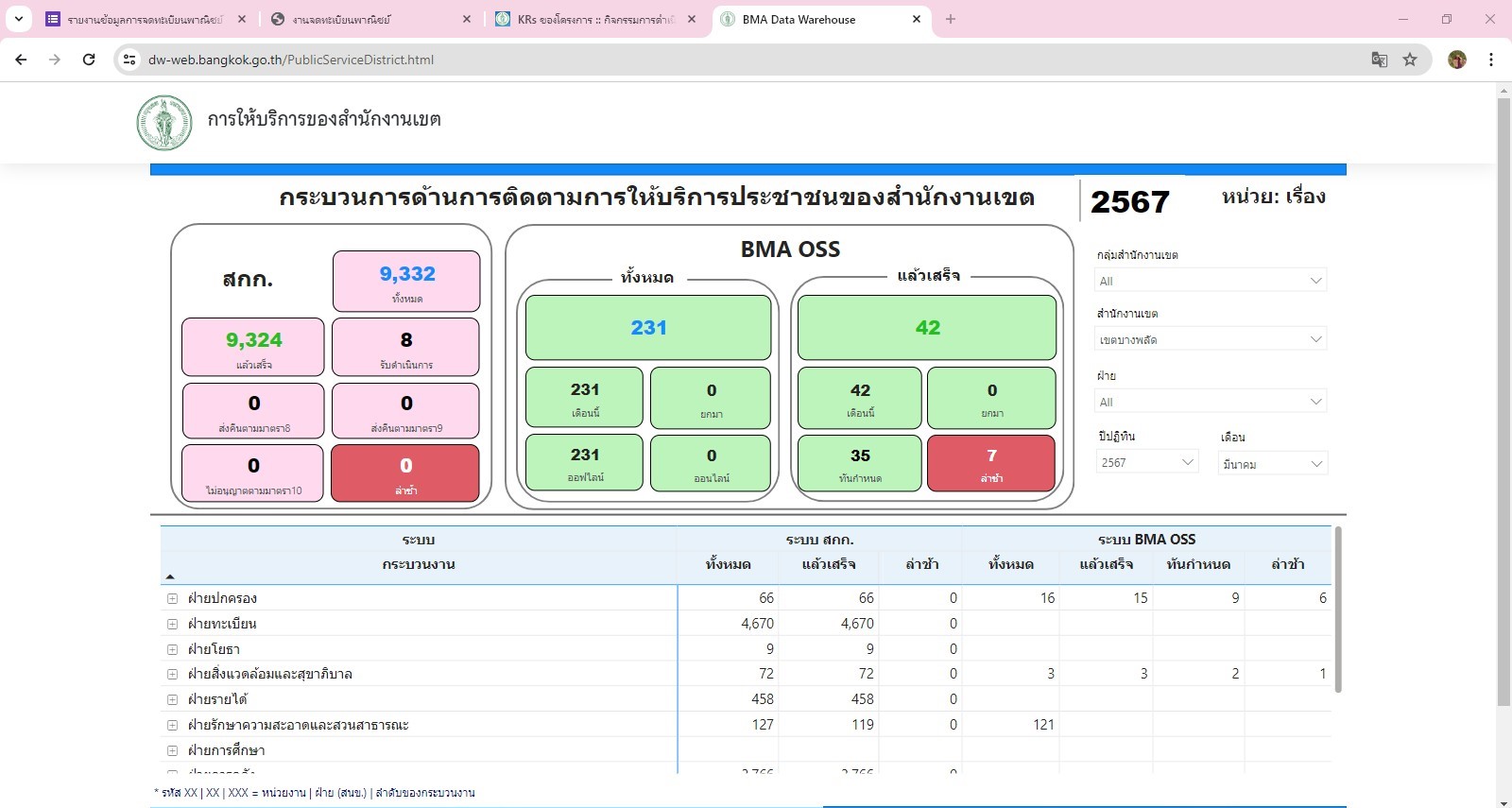
Task: Open the profile avatar icon
Action: 1457,60
